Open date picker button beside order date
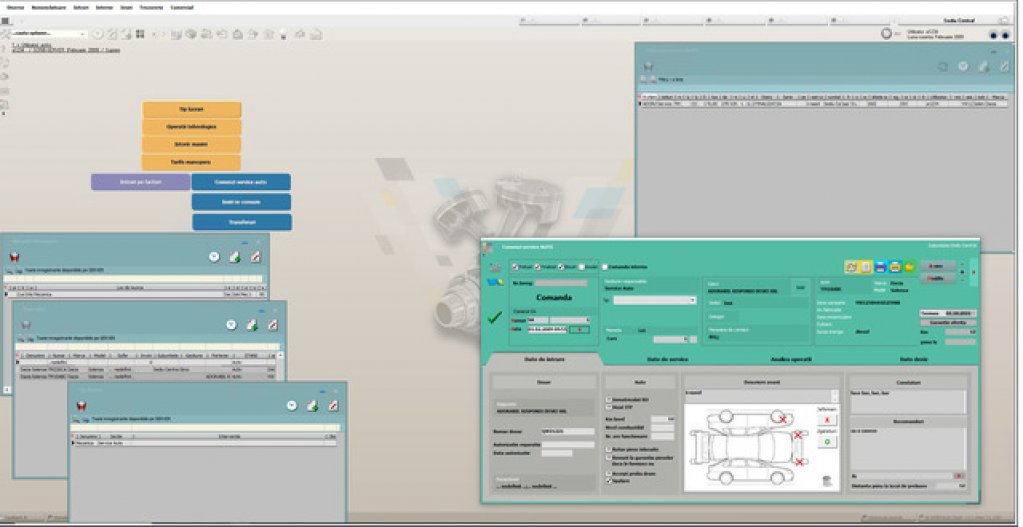This screenshot has height=527, width=1023. (579, 330)
